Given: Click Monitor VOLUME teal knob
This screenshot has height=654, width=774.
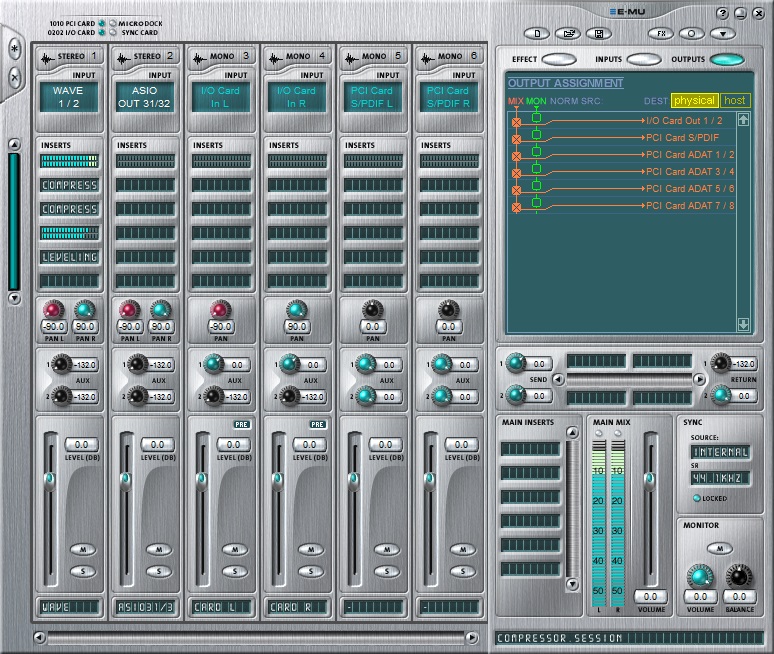Looking at the screenshot, I should pos(700,577).
